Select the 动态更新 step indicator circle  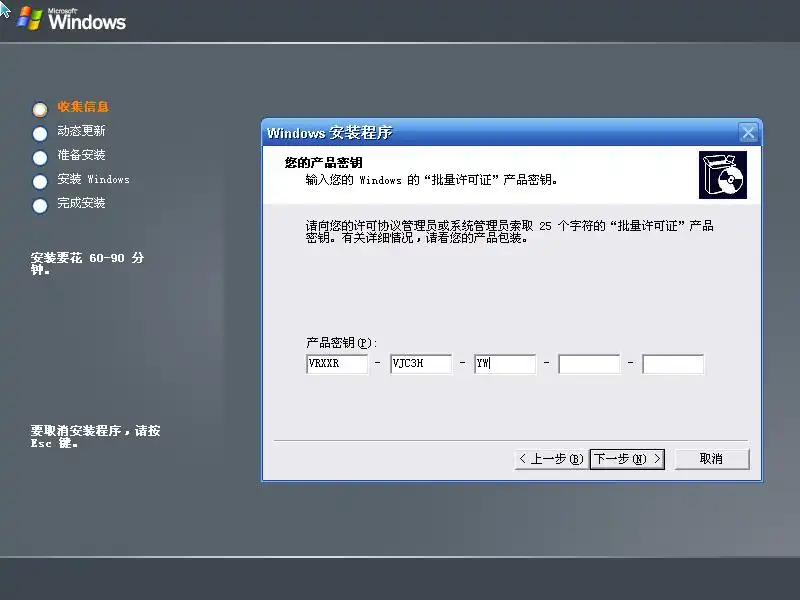coord(40,134)
